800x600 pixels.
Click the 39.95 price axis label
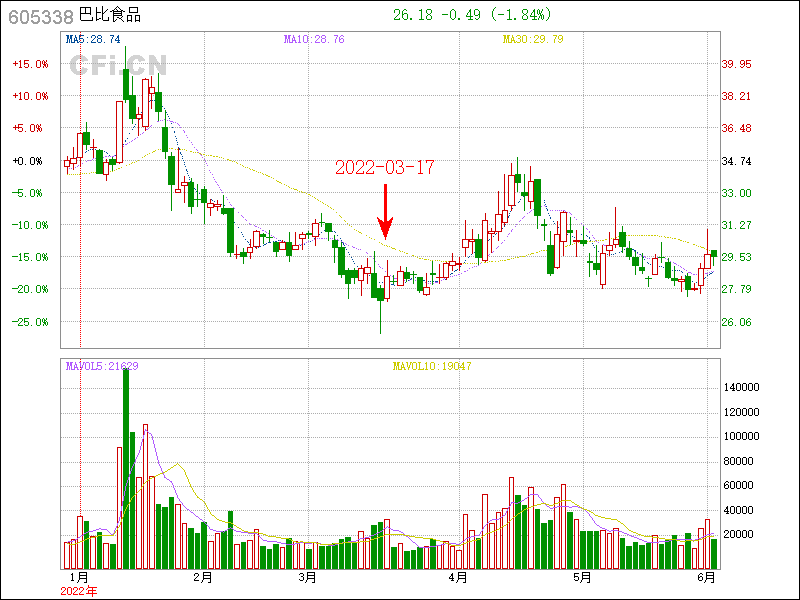pyautogui.click(x=737, y=64)
